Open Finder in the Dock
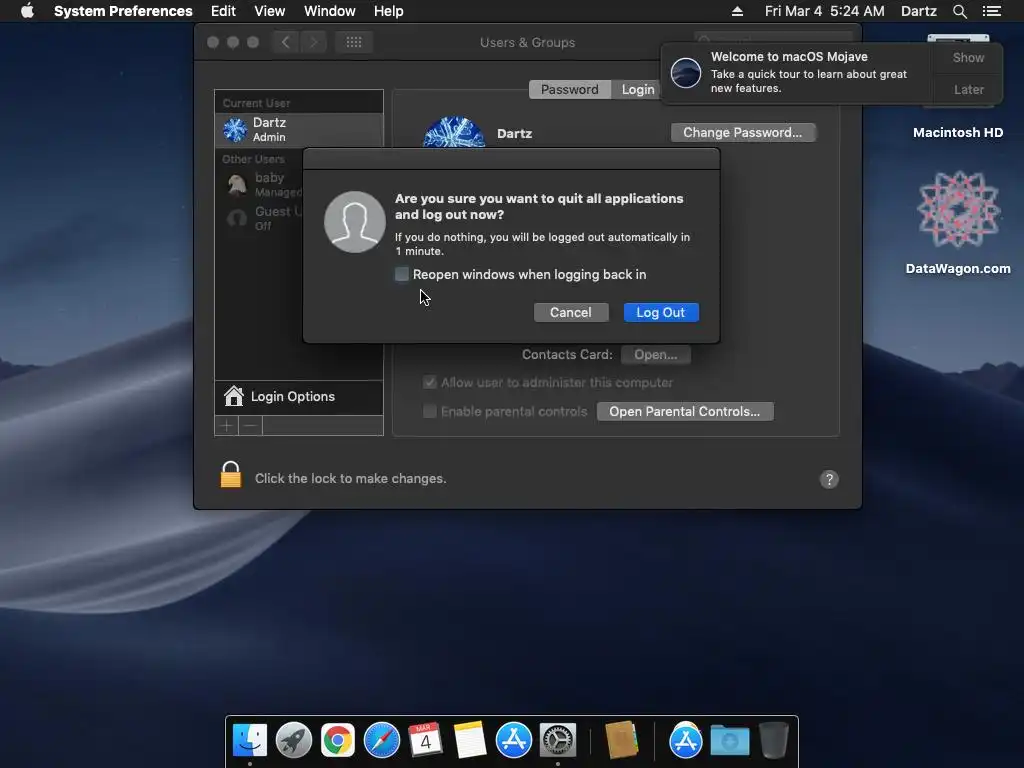Viewport: 1024px width, 768px height. (250, 740)
